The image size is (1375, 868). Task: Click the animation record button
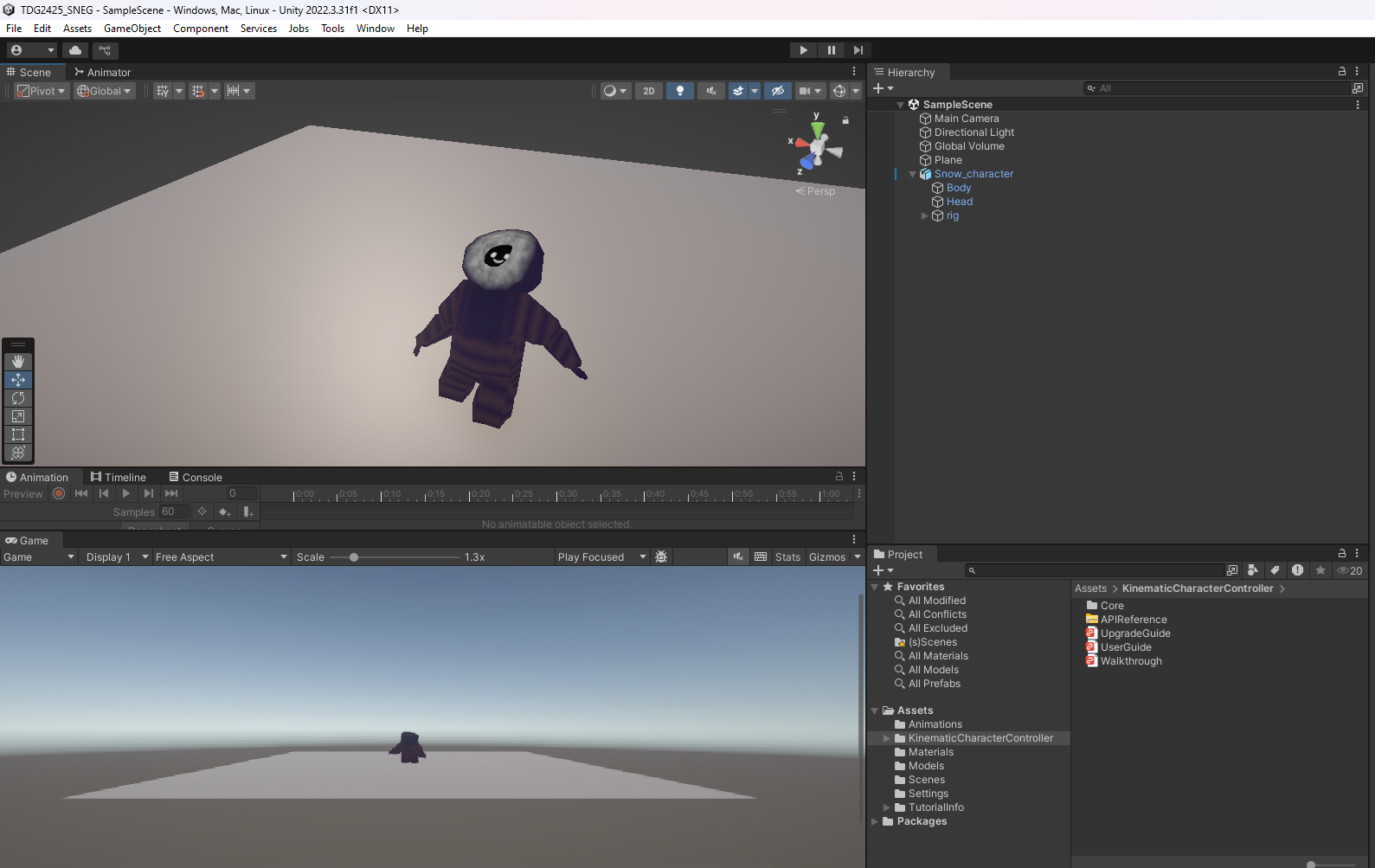[x=59, y=493]
